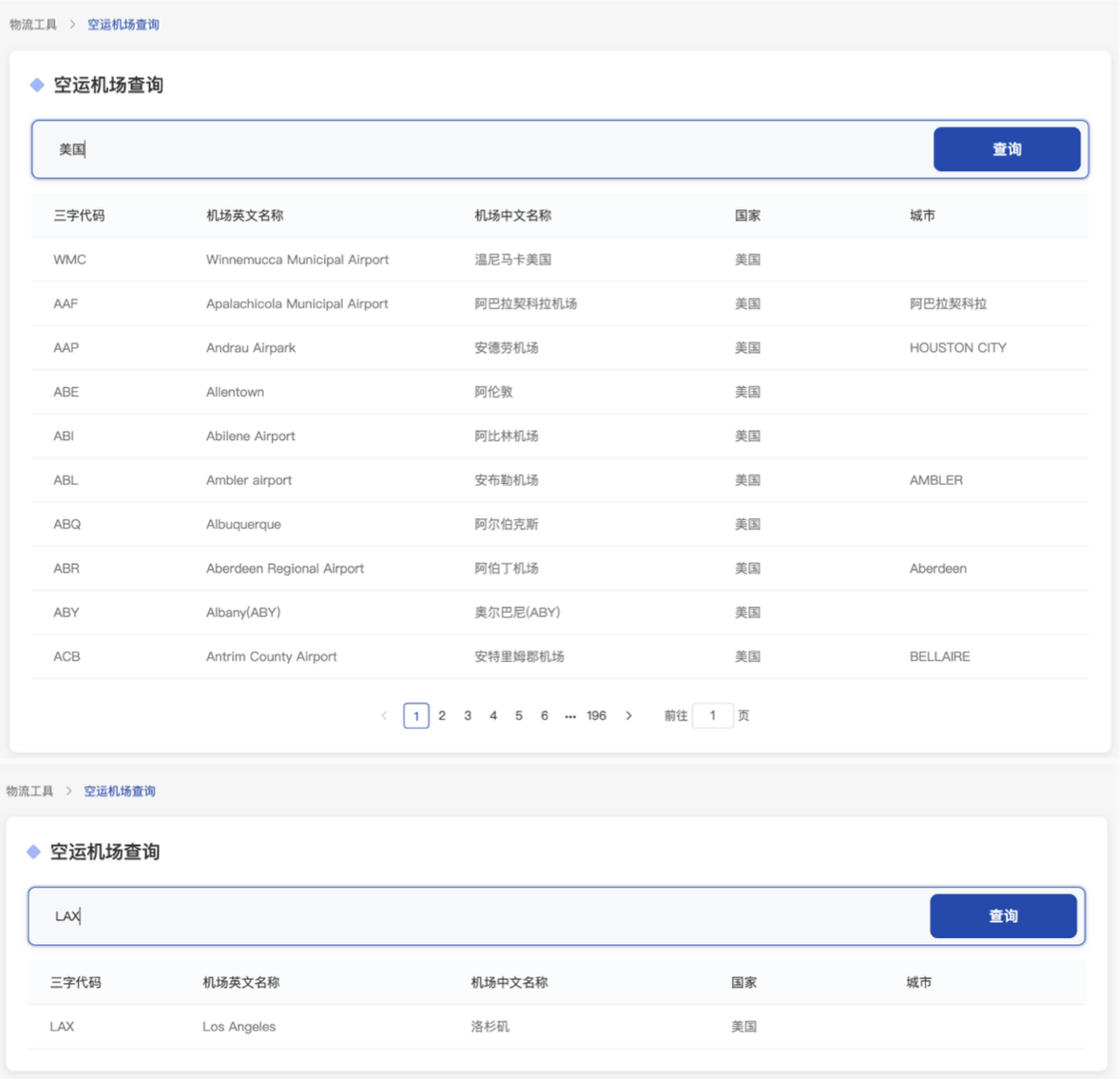Screen dimensions: 1120x1079
Task: Open page 5 of airport results
Action: point(518,716)
